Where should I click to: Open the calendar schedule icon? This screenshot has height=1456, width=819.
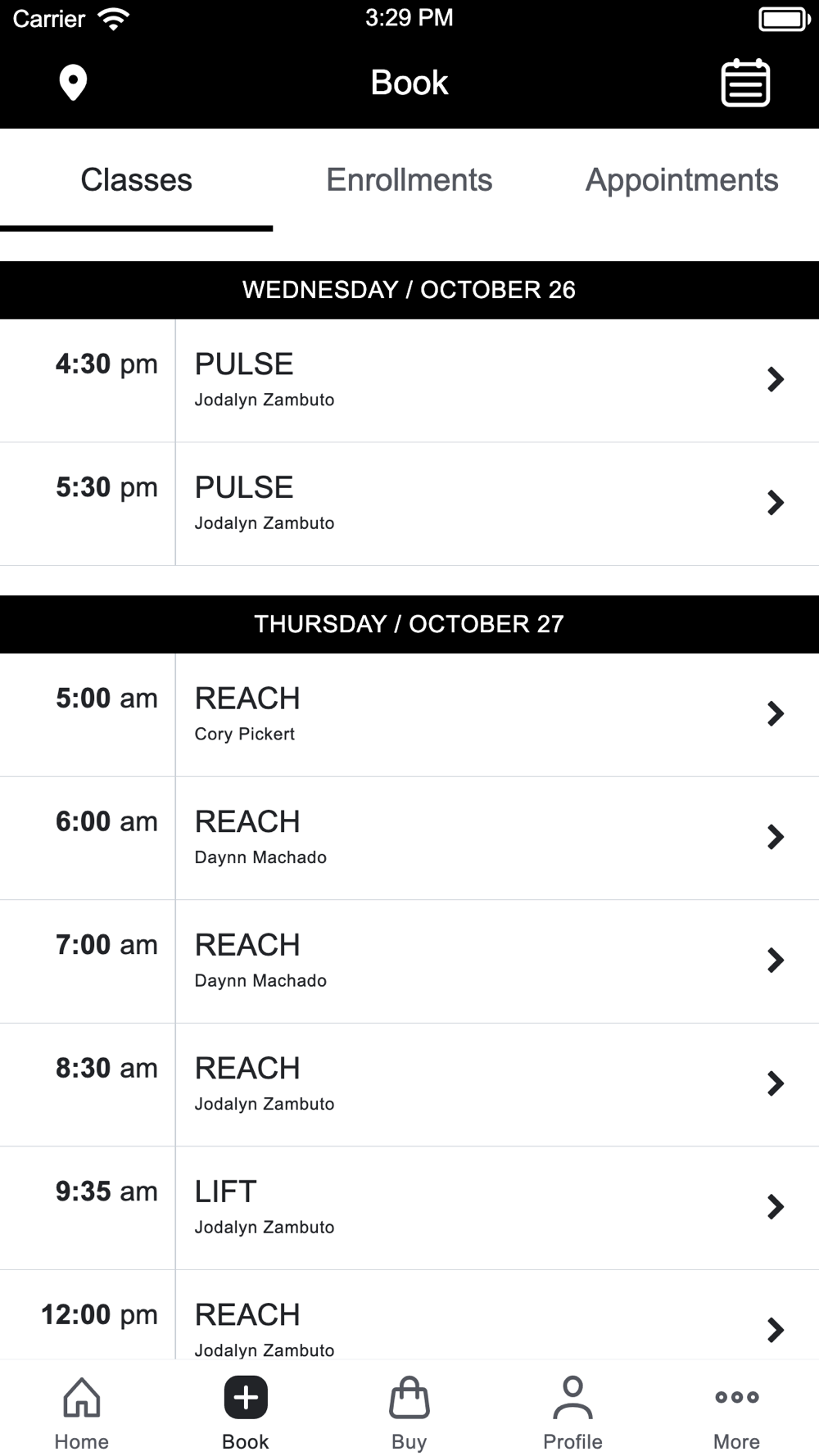pos(745,83)
